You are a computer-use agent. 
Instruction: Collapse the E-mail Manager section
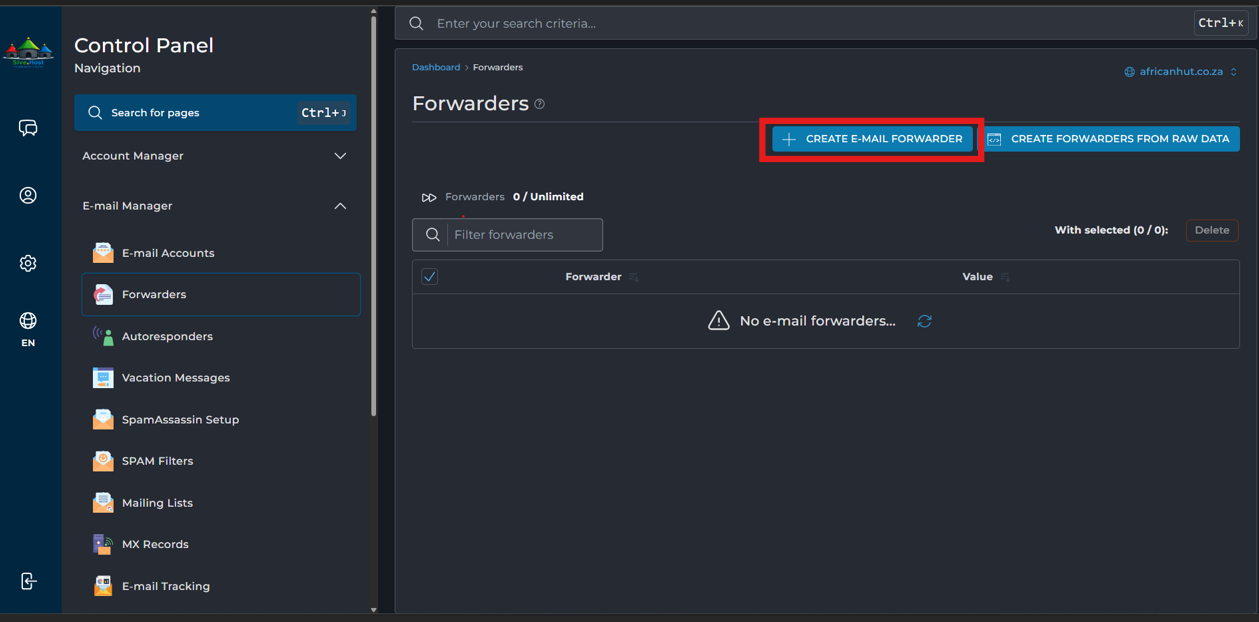(x=215, y=206)
